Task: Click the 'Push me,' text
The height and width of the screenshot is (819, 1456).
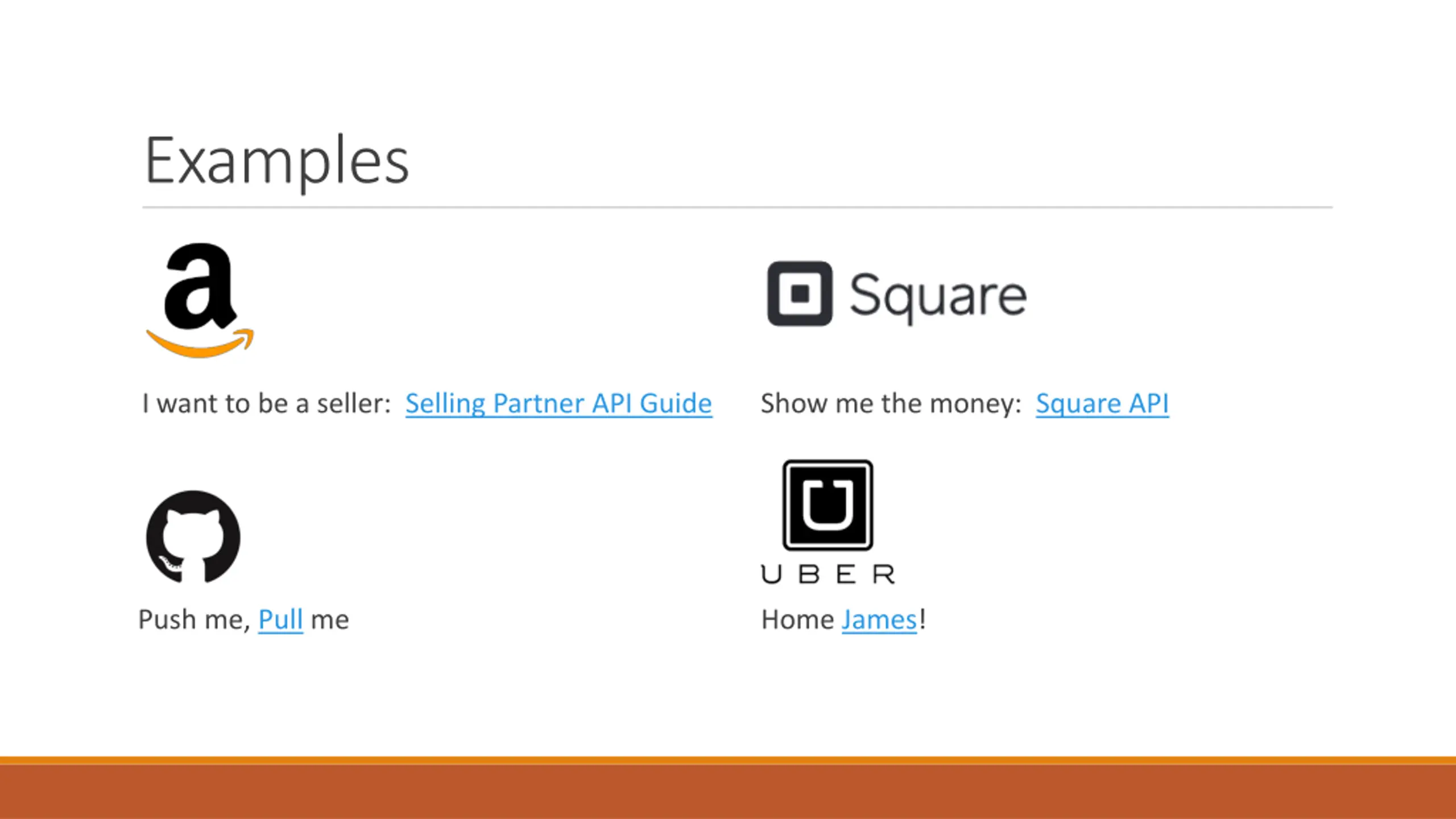Action: tap(195, 619)
